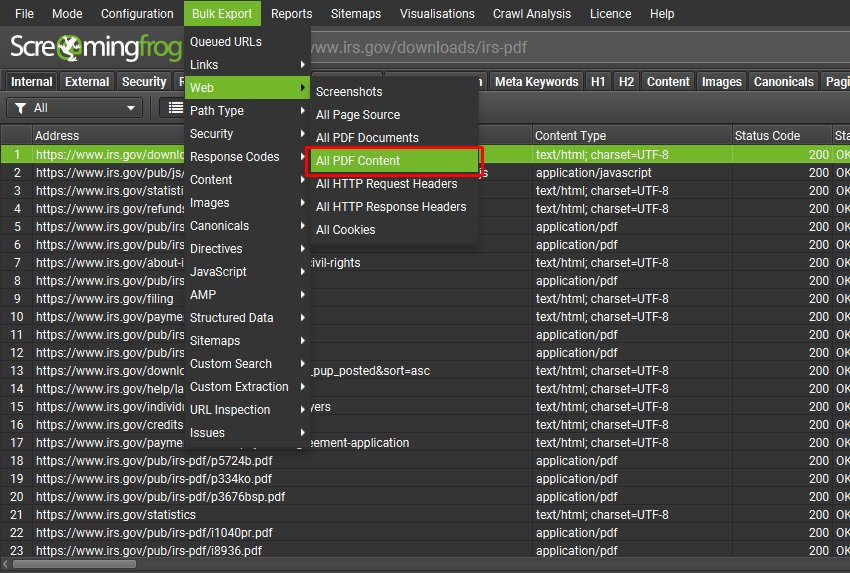Open the Configuration menu
The width and height of the screenshot is (850, 573).
(137, 14)
